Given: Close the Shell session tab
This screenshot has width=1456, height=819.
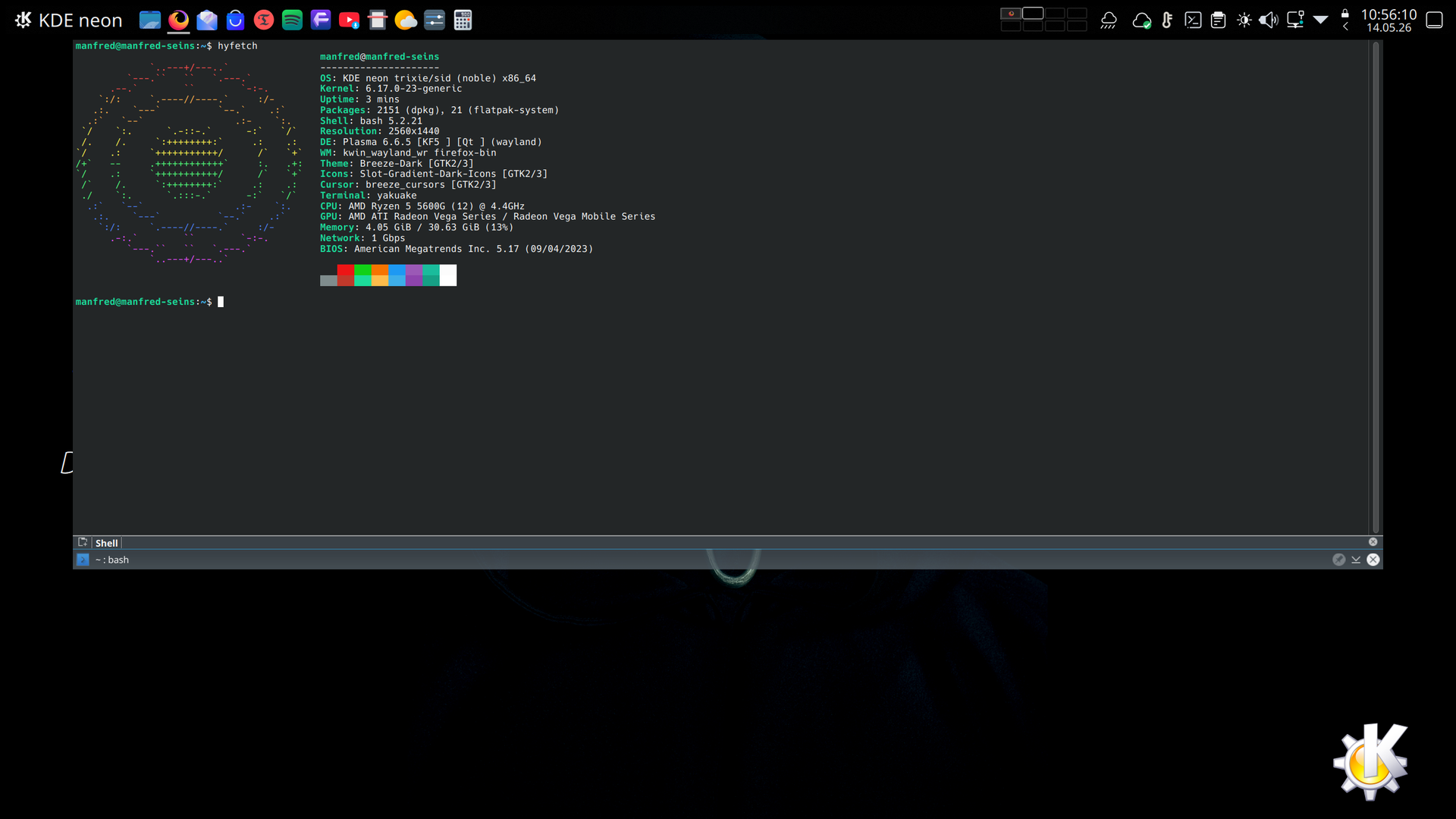Looking at the screenshot, I should tap(1373, 542).
